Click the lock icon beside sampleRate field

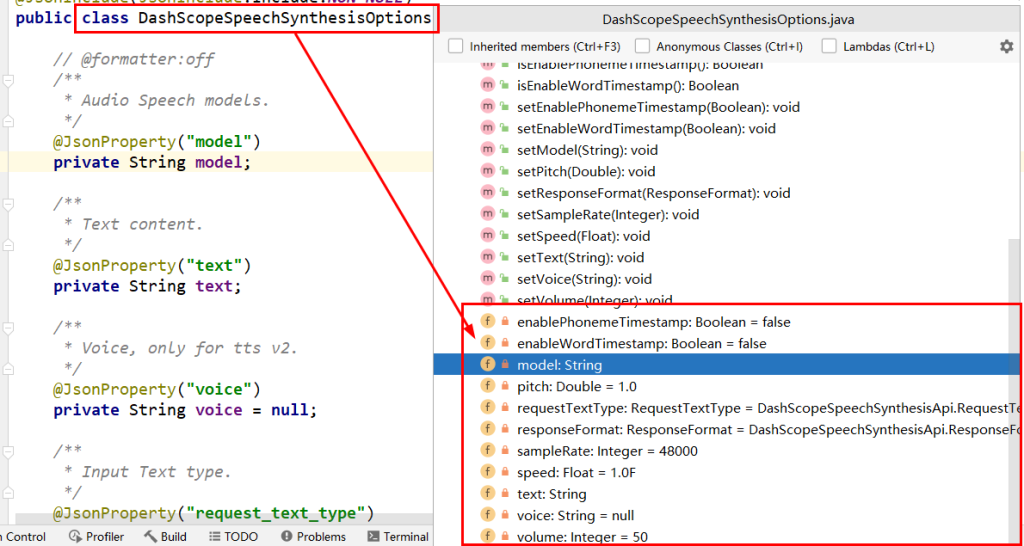point(505,451)
